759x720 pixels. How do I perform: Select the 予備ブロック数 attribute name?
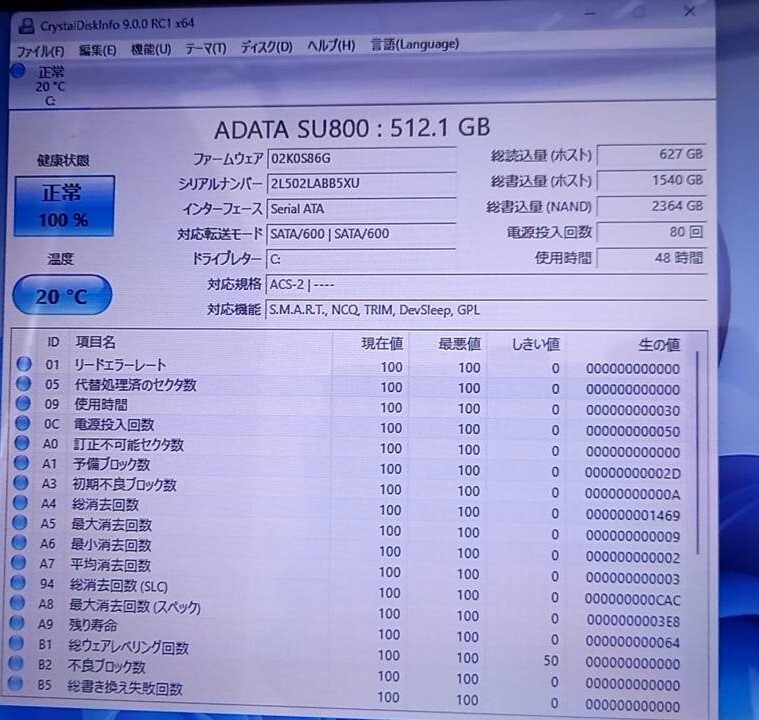pos(111,464)
